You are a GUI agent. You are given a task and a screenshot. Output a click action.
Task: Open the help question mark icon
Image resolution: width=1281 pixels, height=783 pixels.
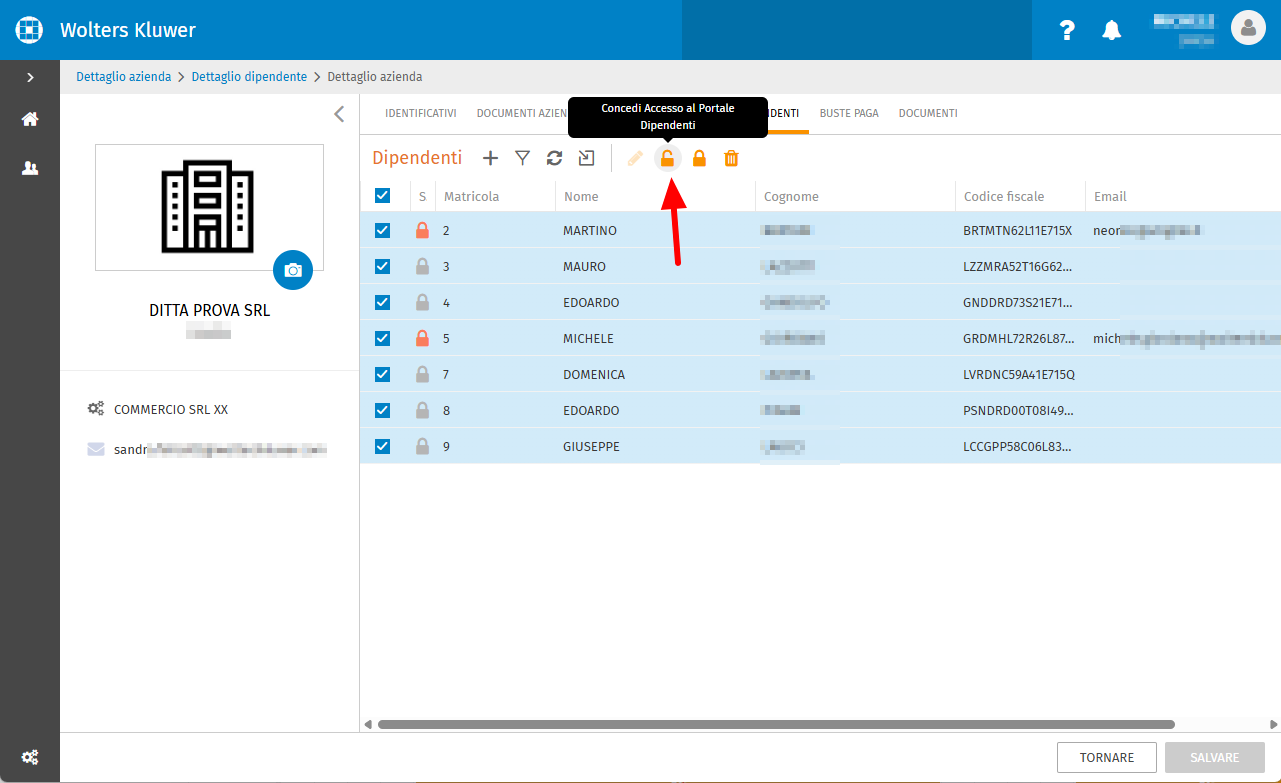1067,30
